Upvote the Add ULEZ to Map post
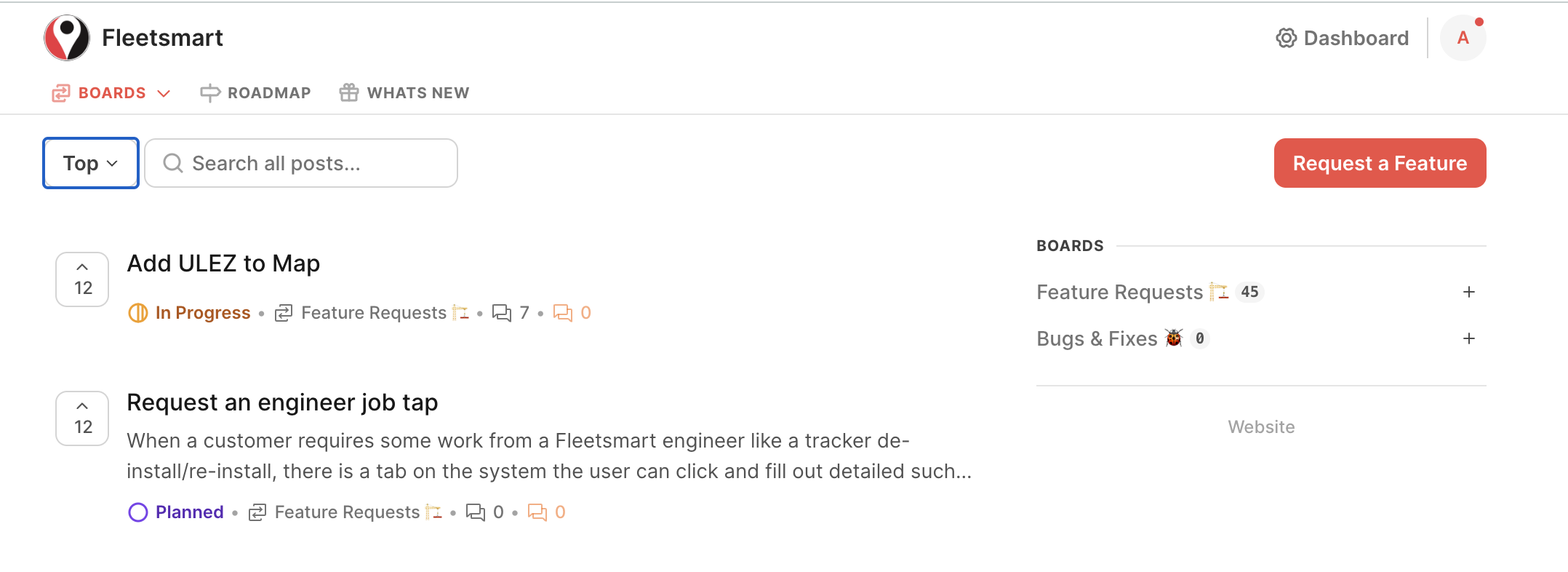This screenshot has width=1568, height=572. click(x=82, y=279)
